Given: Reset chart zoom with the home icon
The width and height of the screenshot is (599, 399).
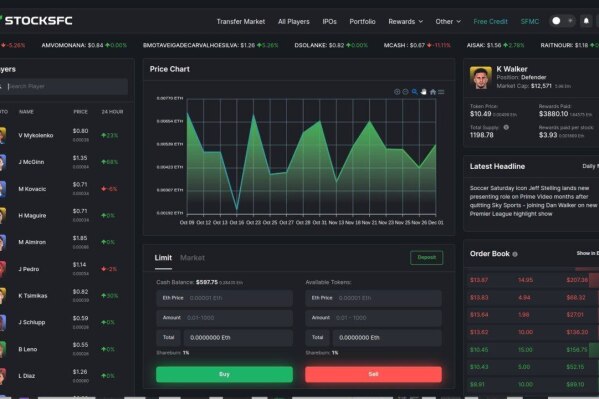Looking at the screenshot, I should point(433,92).
